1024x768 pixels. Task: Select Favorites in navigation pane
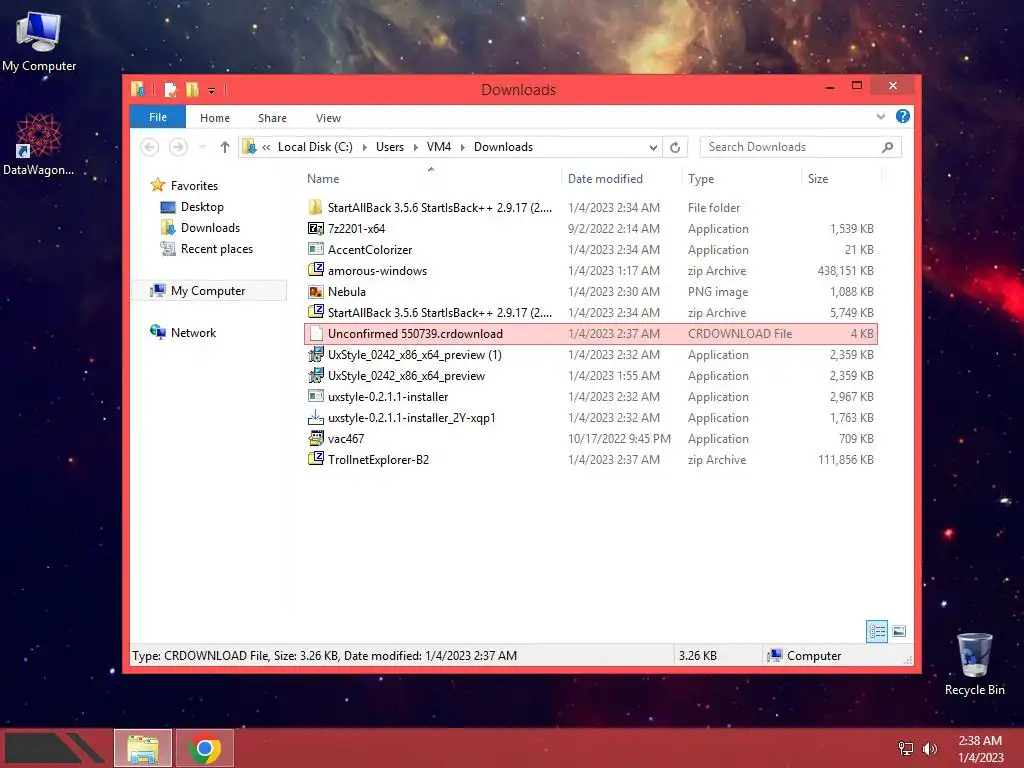194,185
